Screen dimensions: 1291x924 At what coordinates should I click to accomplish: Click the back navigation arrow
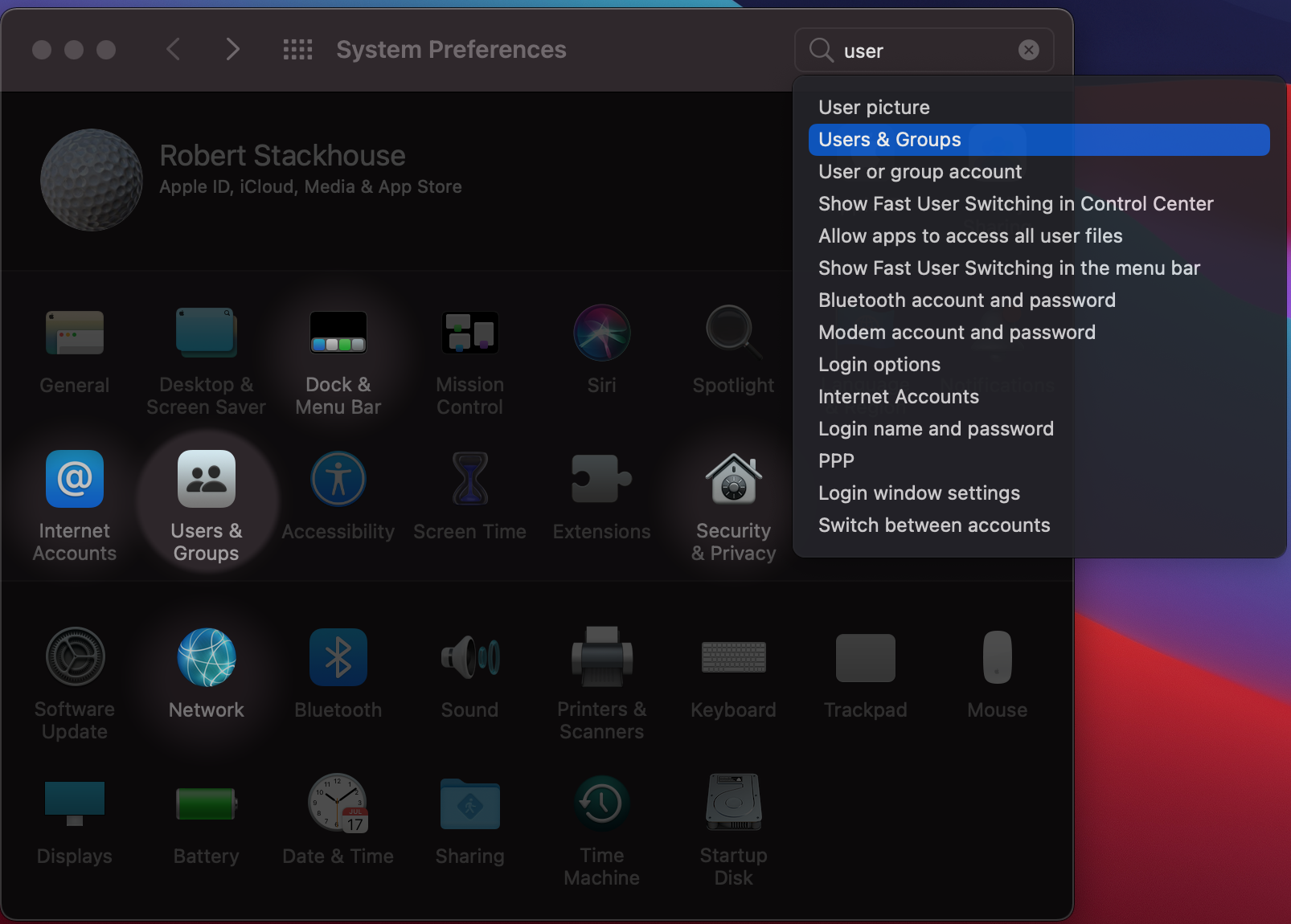click(173, 49)
